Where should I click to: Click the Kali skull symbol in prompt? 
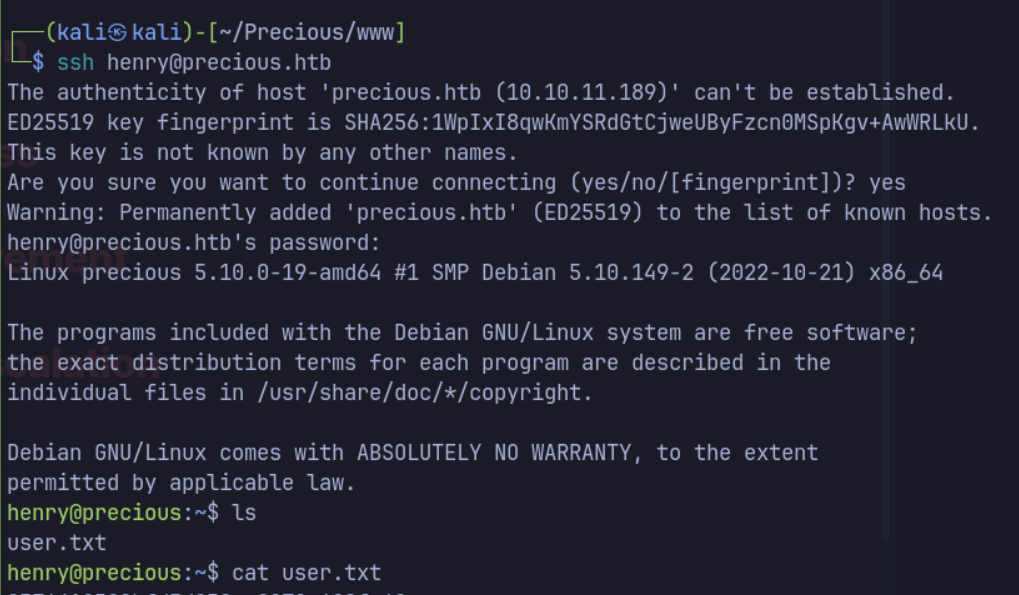117,32
